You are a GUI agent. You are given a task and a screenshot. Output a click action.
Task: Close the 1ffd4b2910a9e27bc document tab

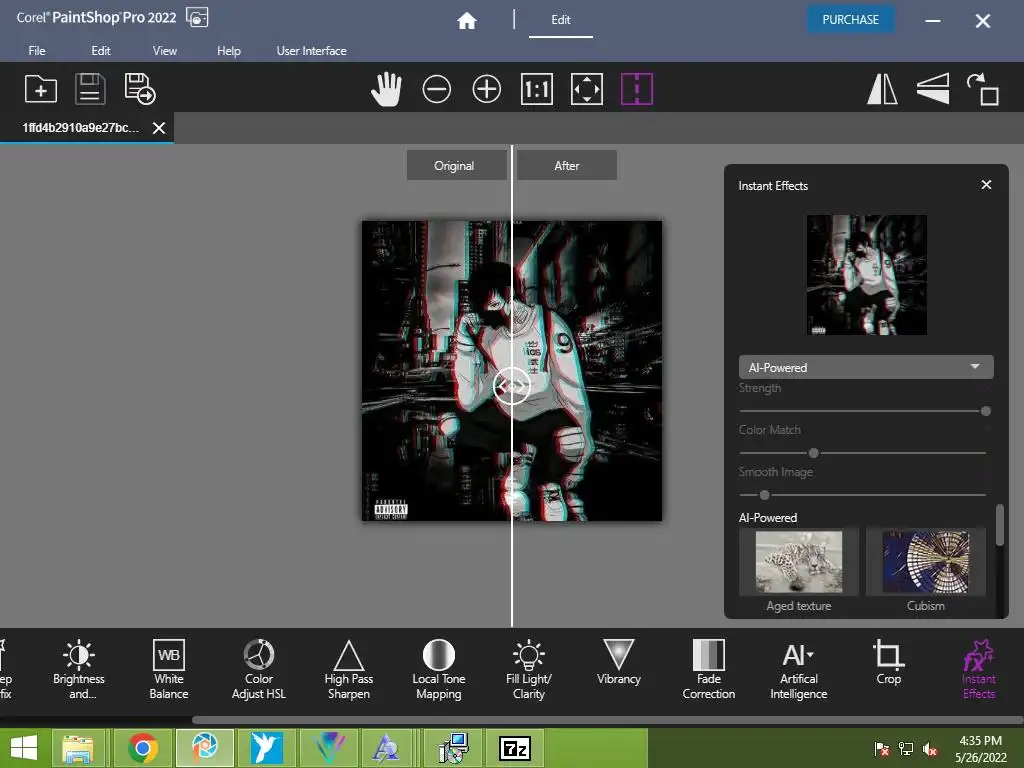coord(159,128)
